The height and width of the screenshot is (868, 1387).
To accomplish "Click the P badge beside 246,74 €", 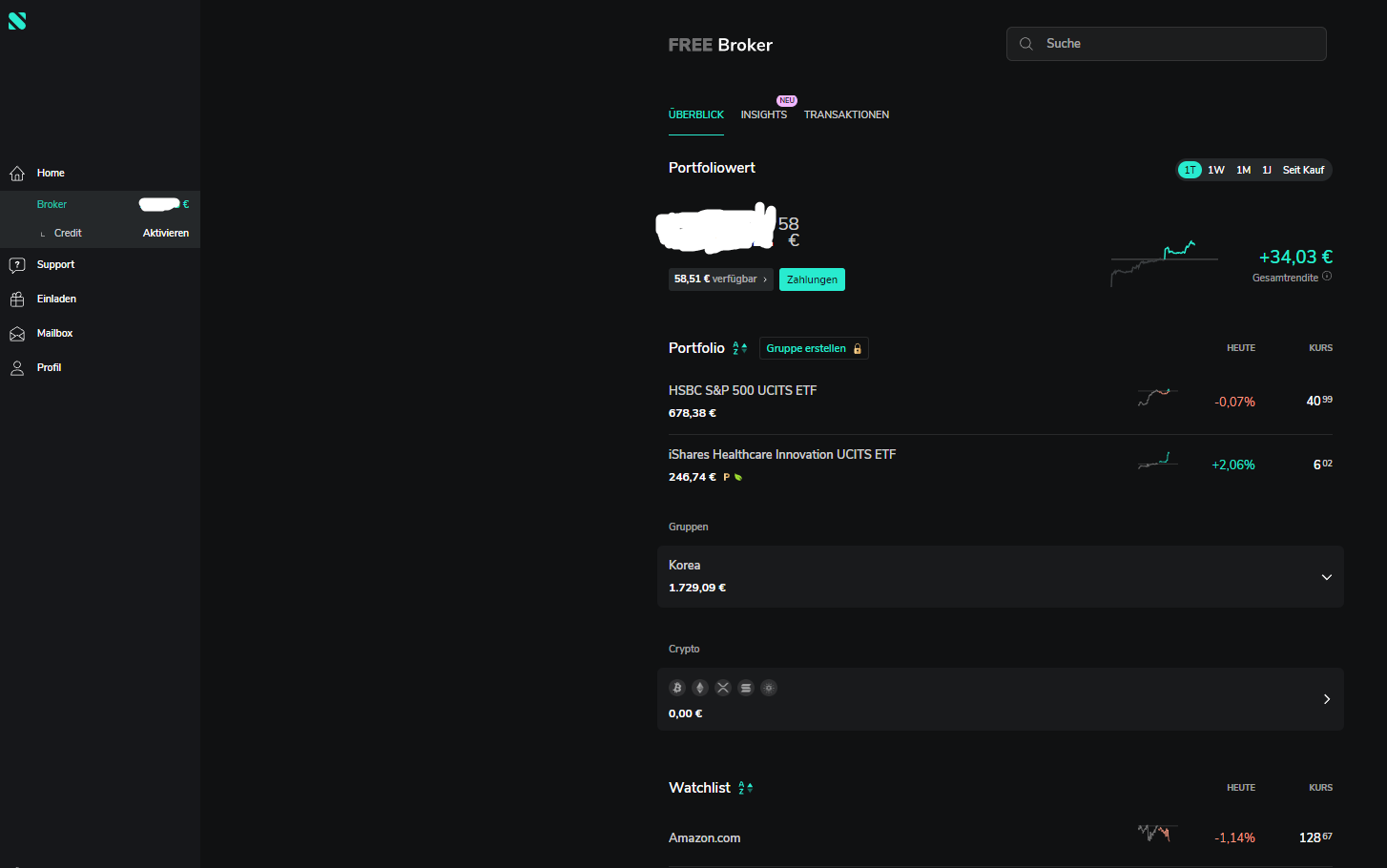I will click(726, 477).
